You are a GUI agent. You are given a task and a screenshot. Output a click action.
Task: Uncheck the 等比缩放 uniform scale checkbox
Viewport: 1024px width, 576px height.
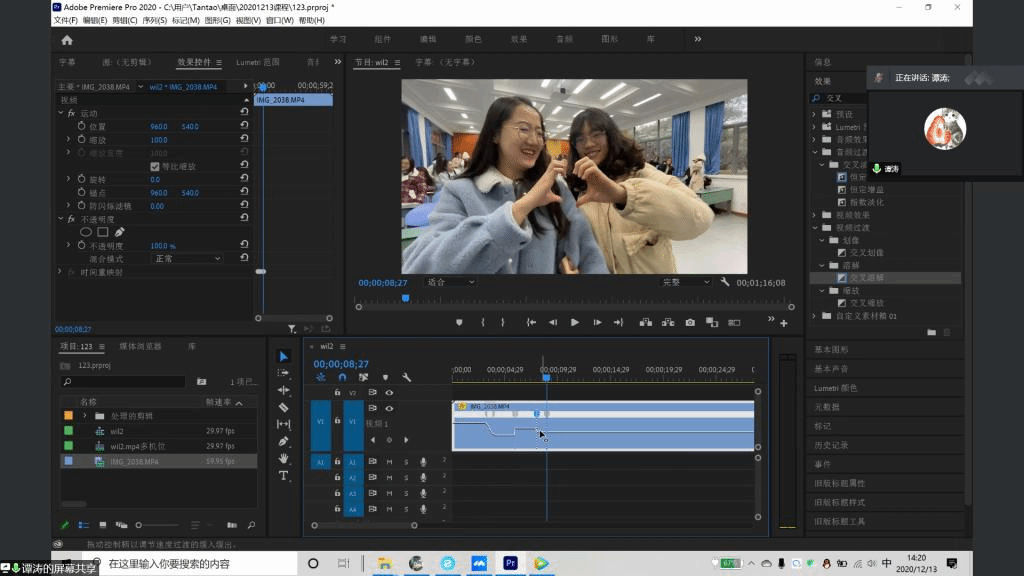[155, 166]
